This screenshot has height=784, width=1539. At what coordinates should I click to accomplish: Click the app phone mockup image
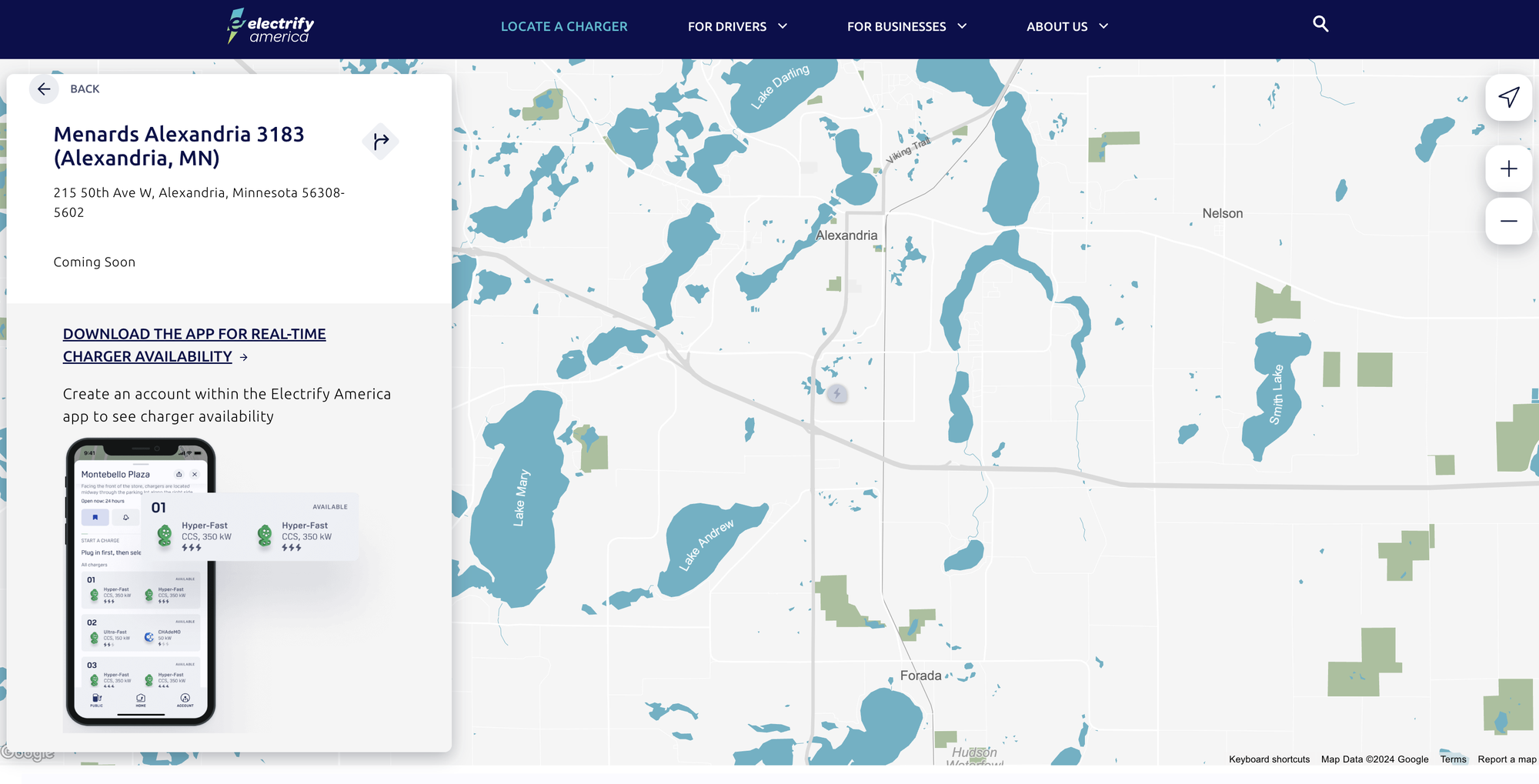(142, 582)
